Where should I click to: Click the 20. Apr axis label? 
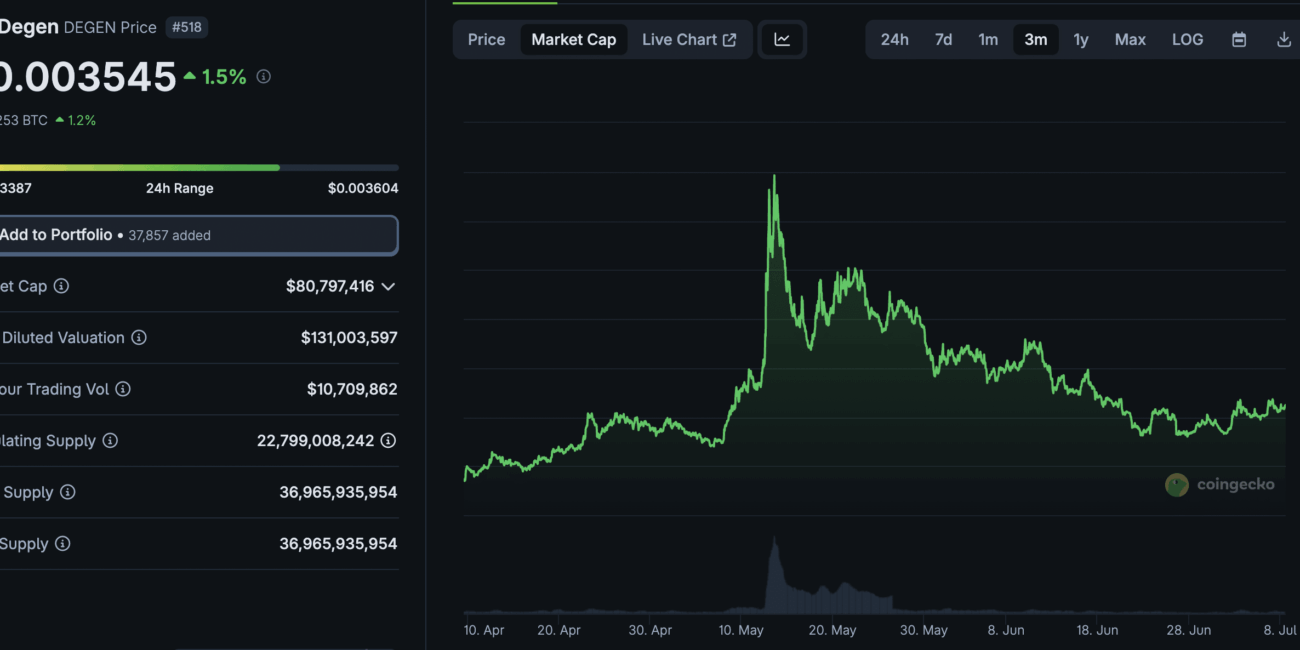pos(558,630)
